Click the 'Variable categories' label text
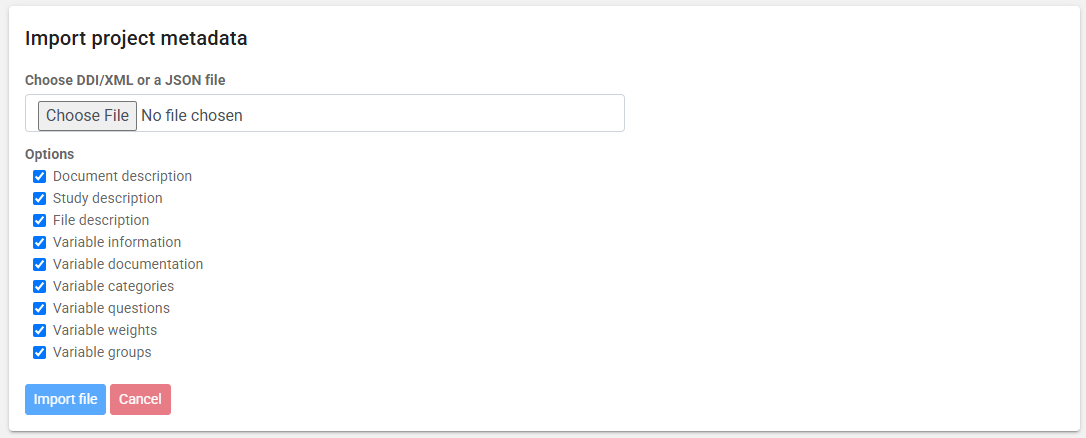Image resolution: width=1086 pixels, height=438 pixels. (113, 286)
